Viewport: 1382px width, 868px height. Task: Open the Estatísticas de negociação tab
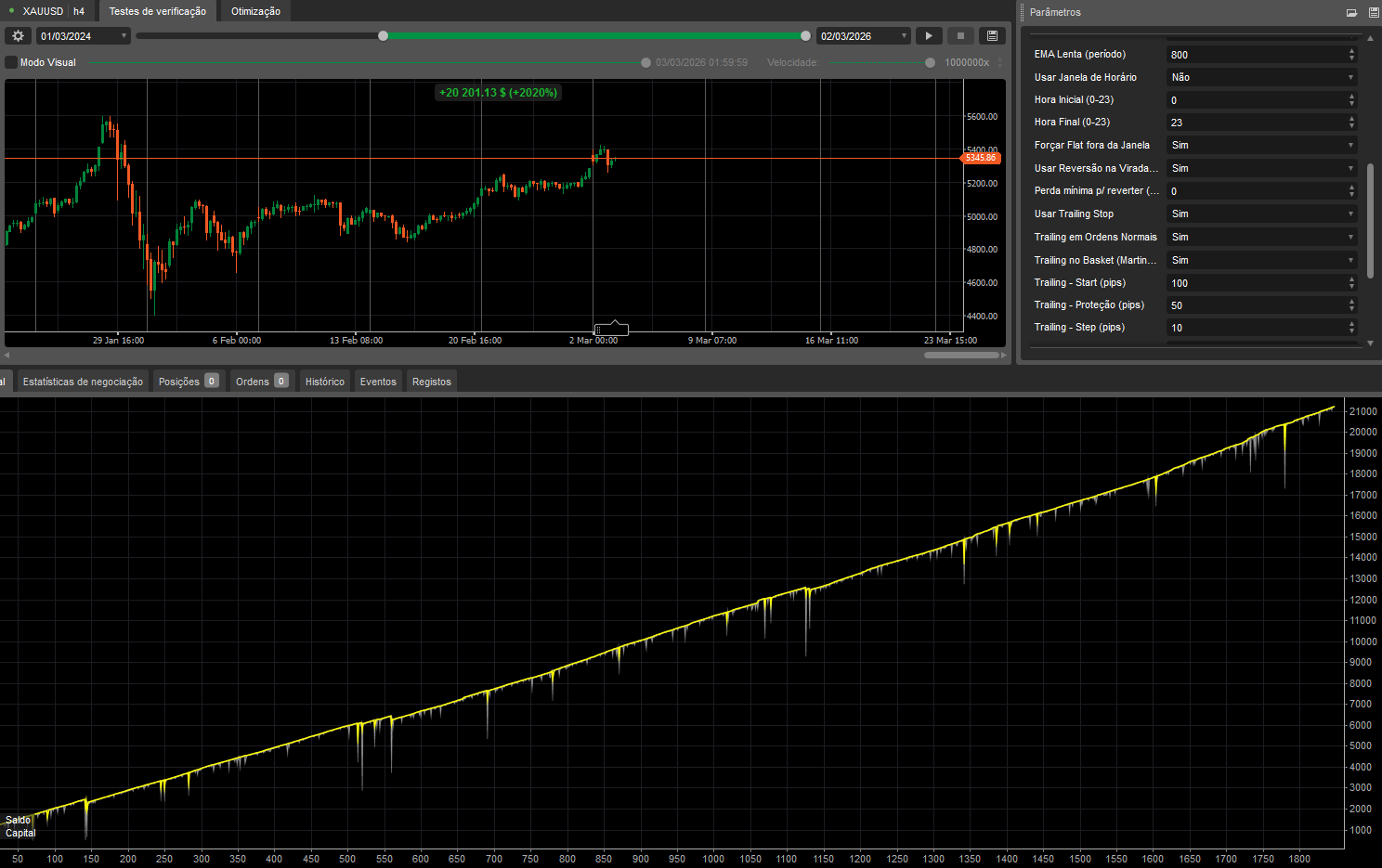click(x=83, y=382)
